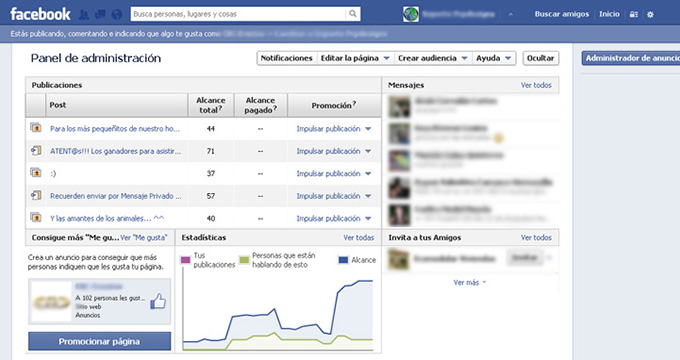
Task: Click the Alcance total column header
Action: point(211,105)
